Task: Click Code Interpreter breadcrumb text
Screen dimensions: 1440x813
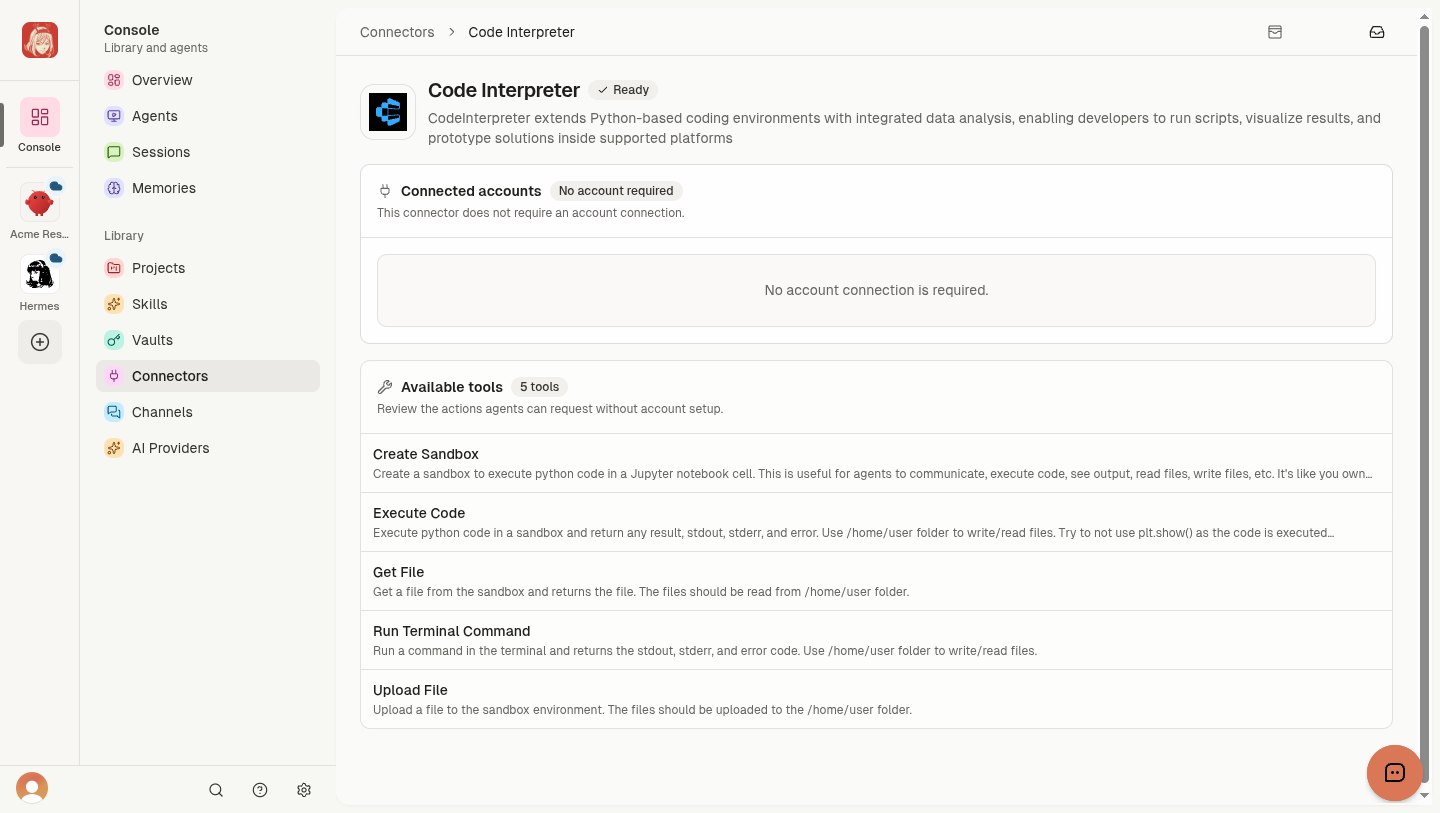Action: coord(521,32)
